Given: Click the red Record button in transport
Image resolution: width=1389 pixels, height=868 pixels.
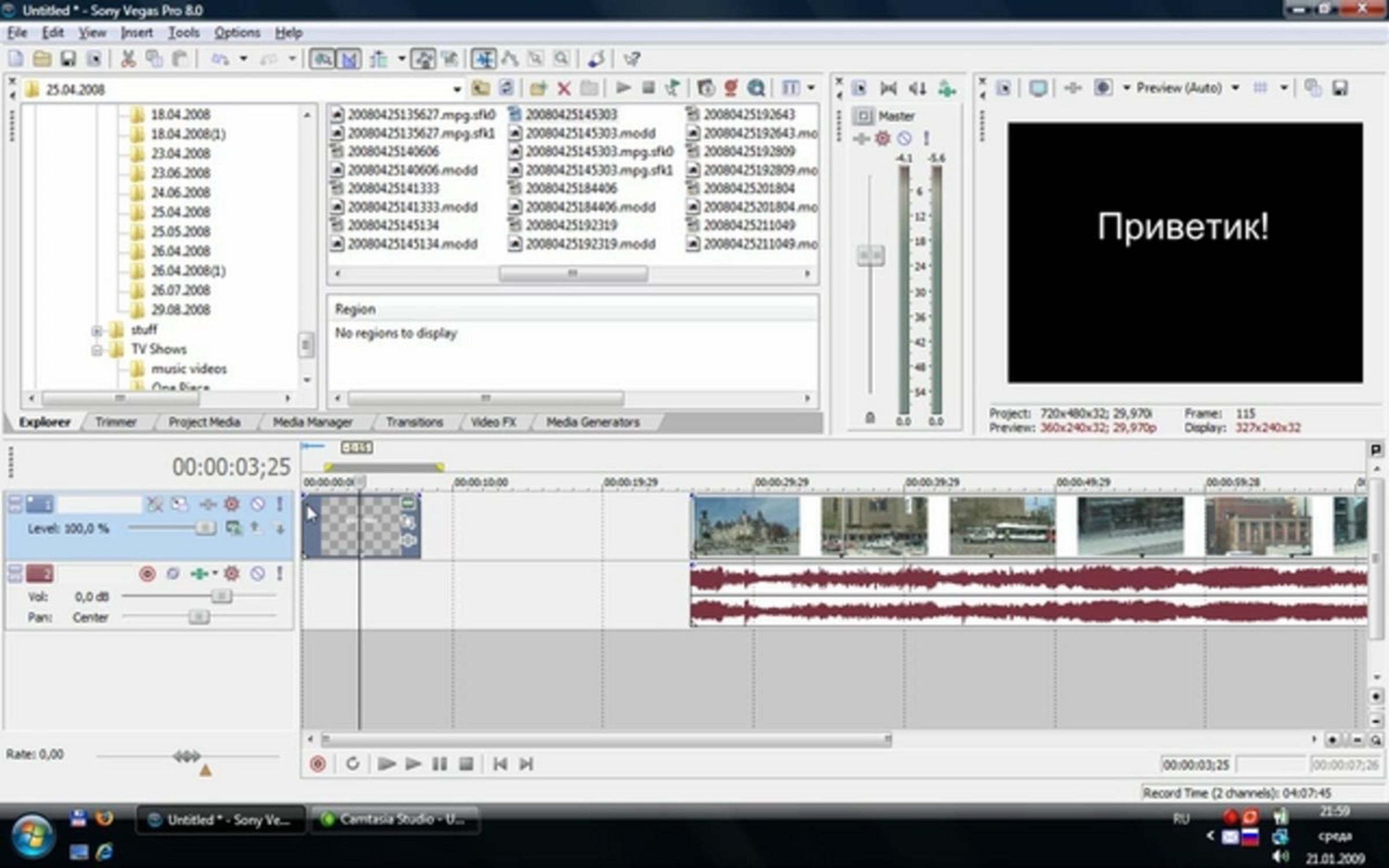Looking at the screenshot, I should (318, 764).
